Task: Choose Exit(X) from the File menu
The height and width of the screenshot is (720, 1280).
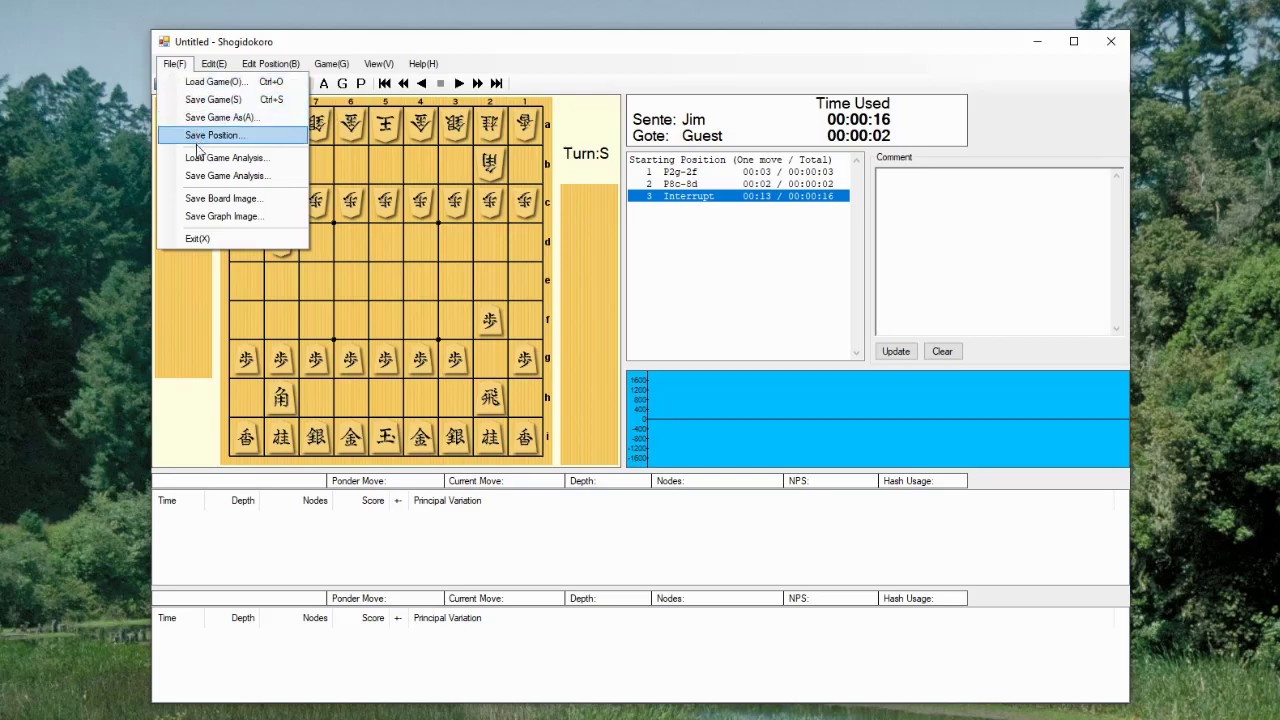Action: 233,239
